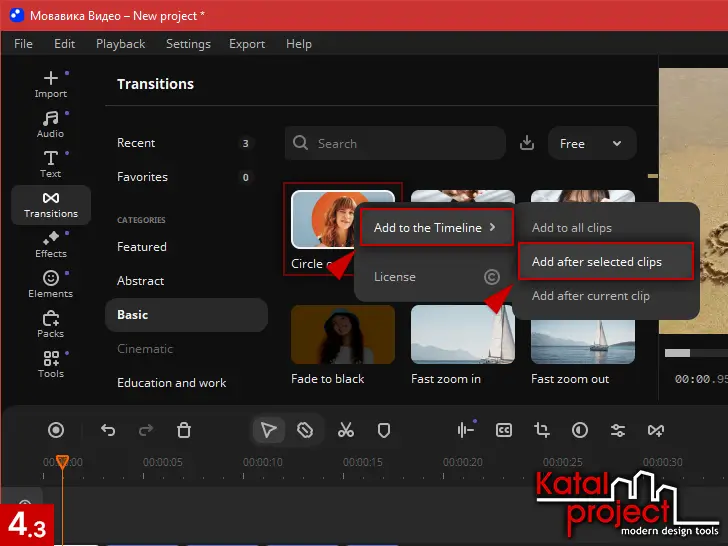Viewport: 728px width, 546px height.
Task: Open the Free filter dropdown
Action: click(x=591, y=144)
